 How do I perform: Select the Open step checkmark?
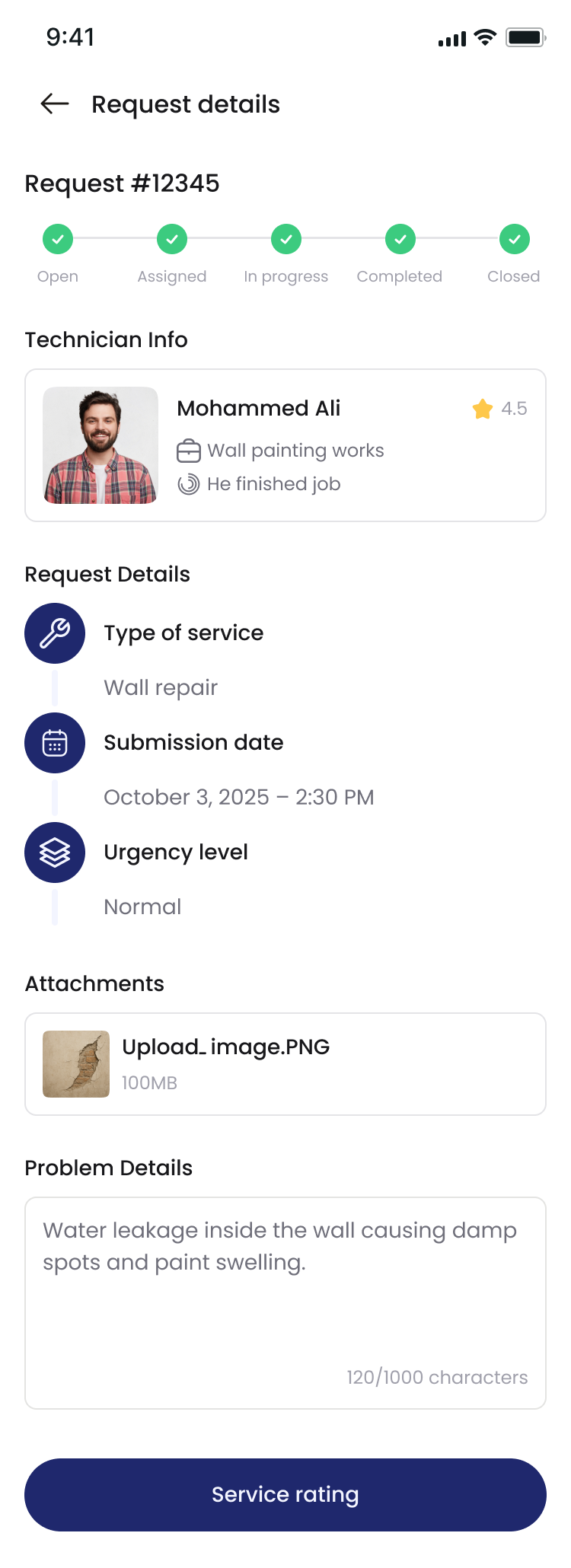point(58,239)
